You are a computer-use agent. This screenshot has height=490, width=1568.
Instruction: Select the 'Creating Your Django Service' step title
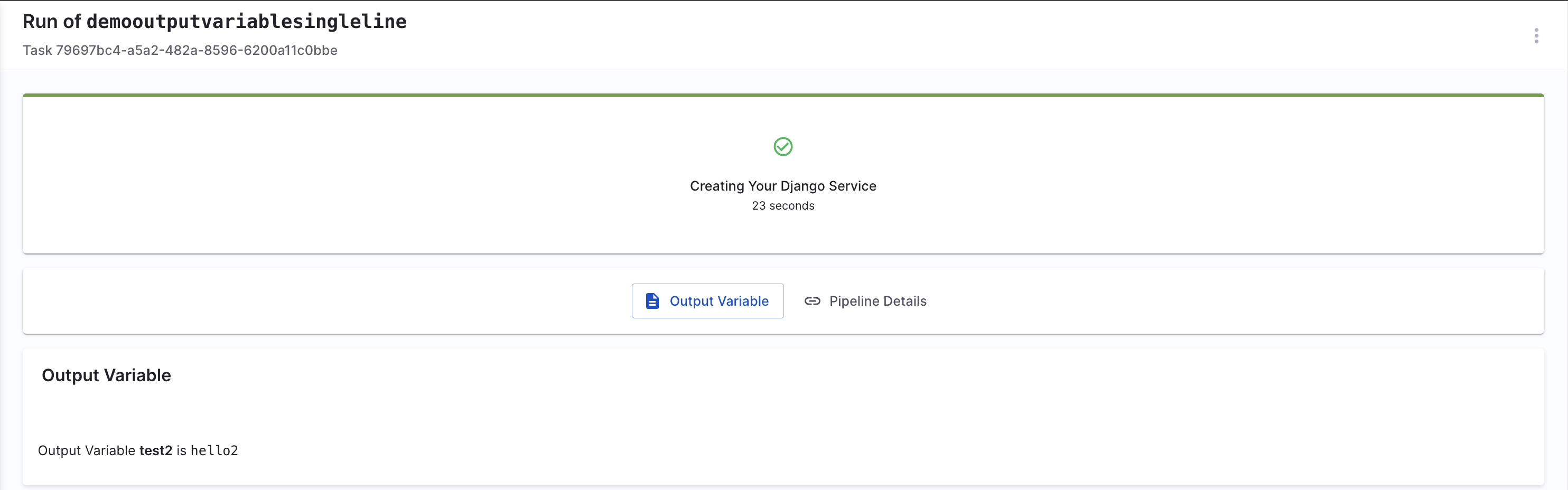point(783,186)
